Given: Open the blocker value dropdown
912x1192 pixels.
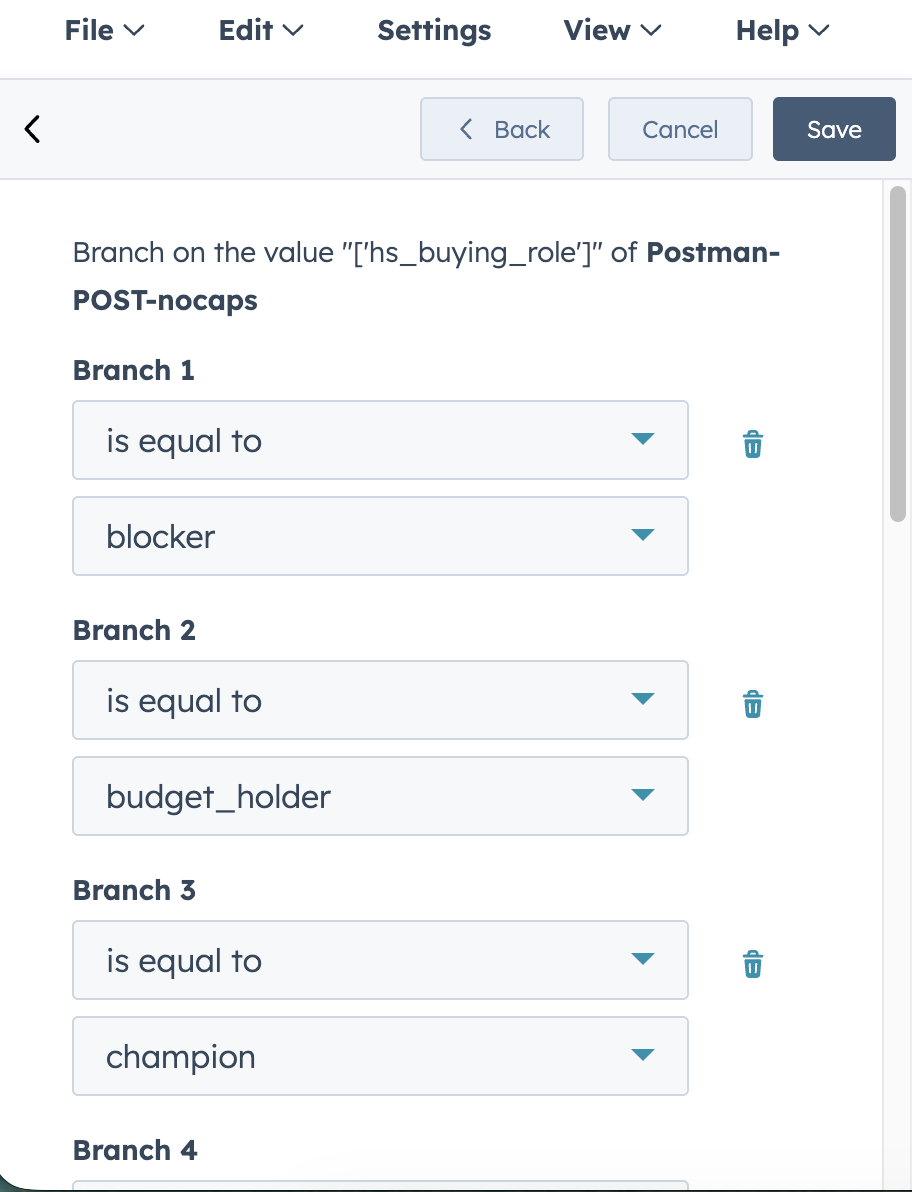Looking at the screenshot, I should coord(380,536).
